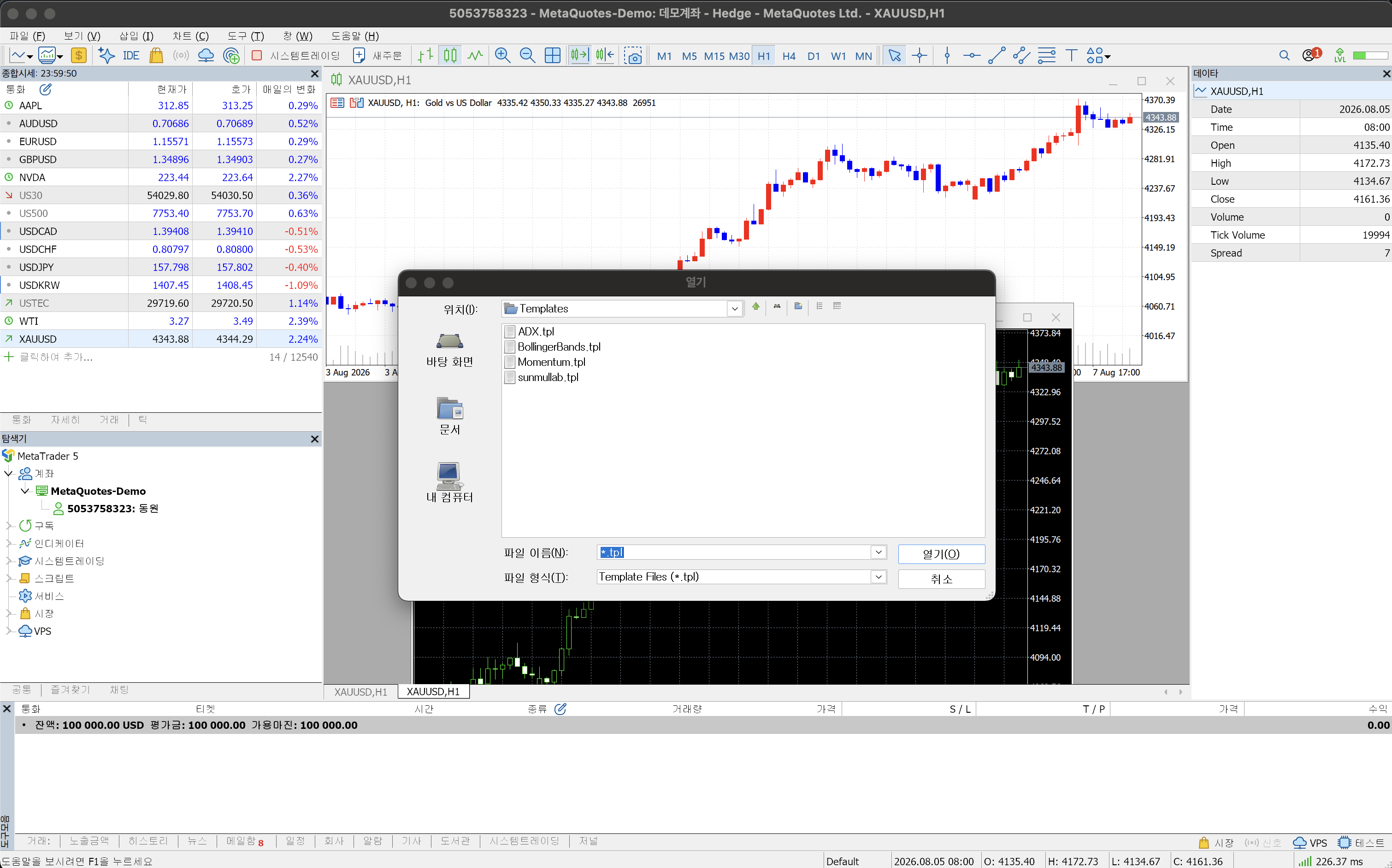Screen dimensions: 1392x868
Task: Open the chart templates dropdown in the toolbar
Action: coord(52,56)
